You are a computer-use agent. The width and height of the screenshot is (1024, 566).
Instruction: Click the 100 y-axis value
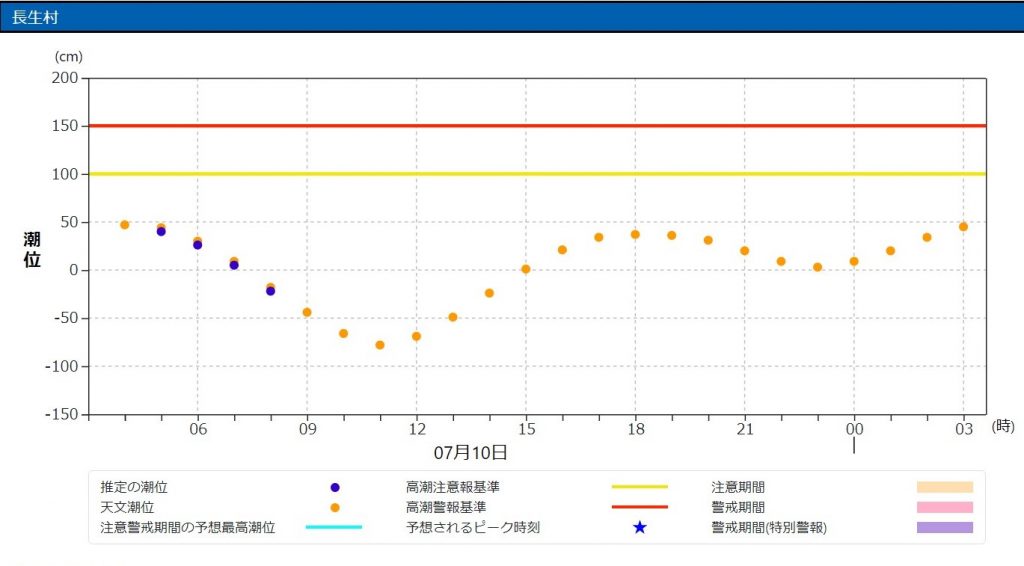[65, 174]
